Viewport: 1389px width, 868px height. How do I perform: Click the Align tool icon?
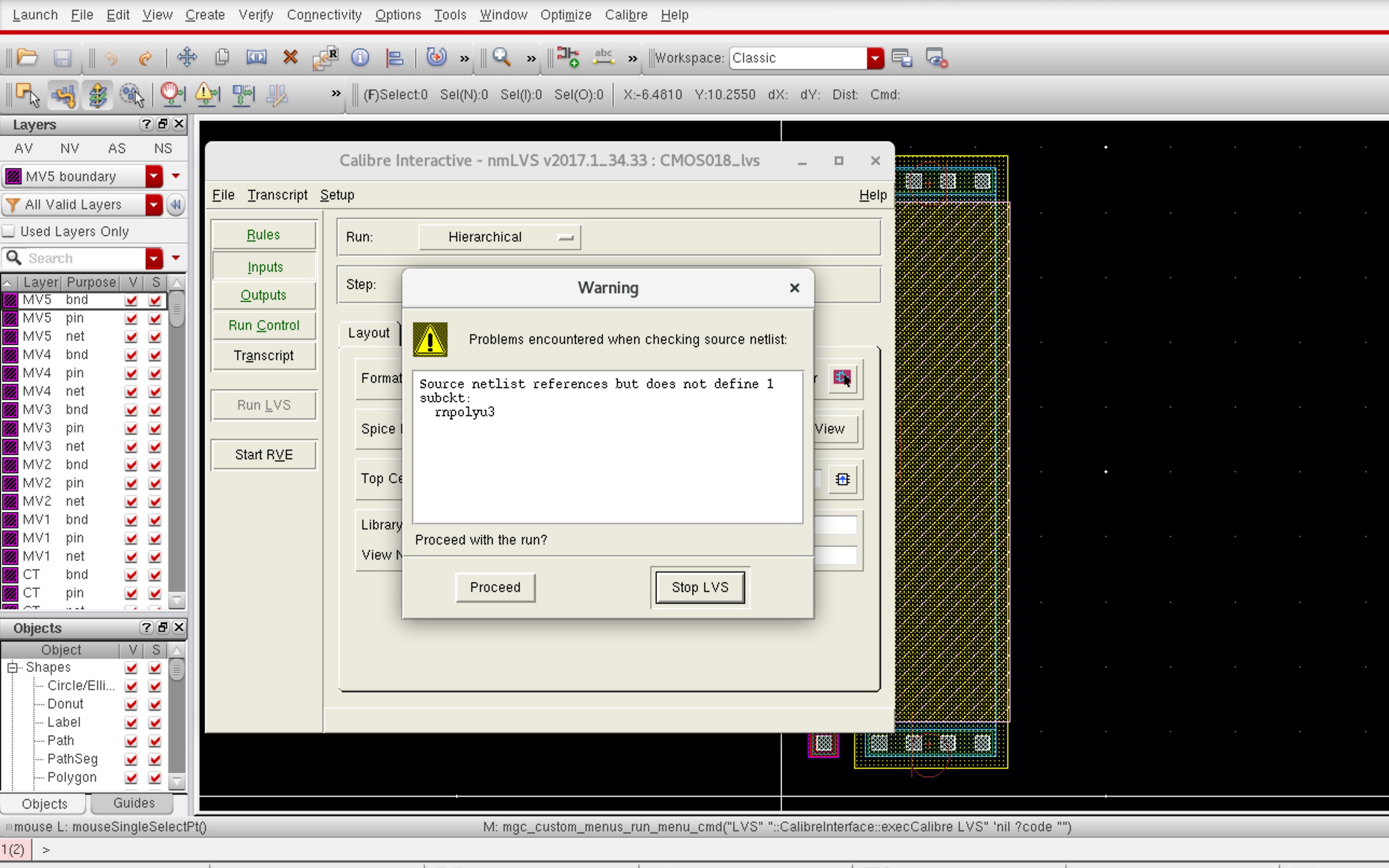pos(395,57)
